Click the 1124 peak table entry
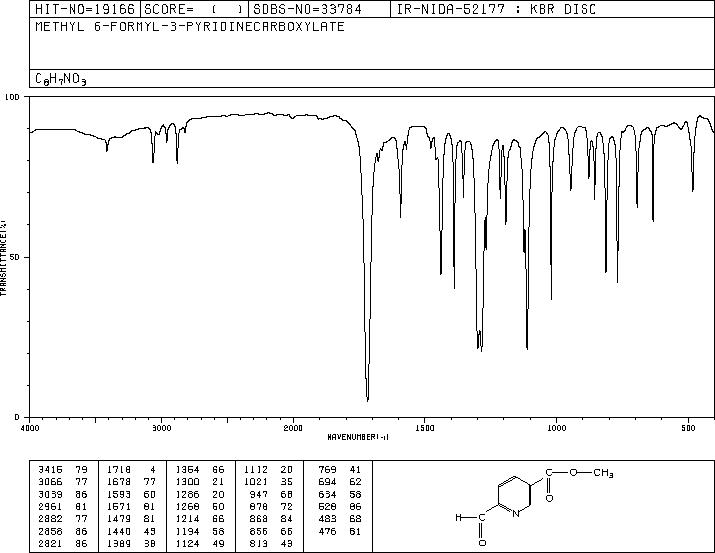 click(x=187, y=543)
